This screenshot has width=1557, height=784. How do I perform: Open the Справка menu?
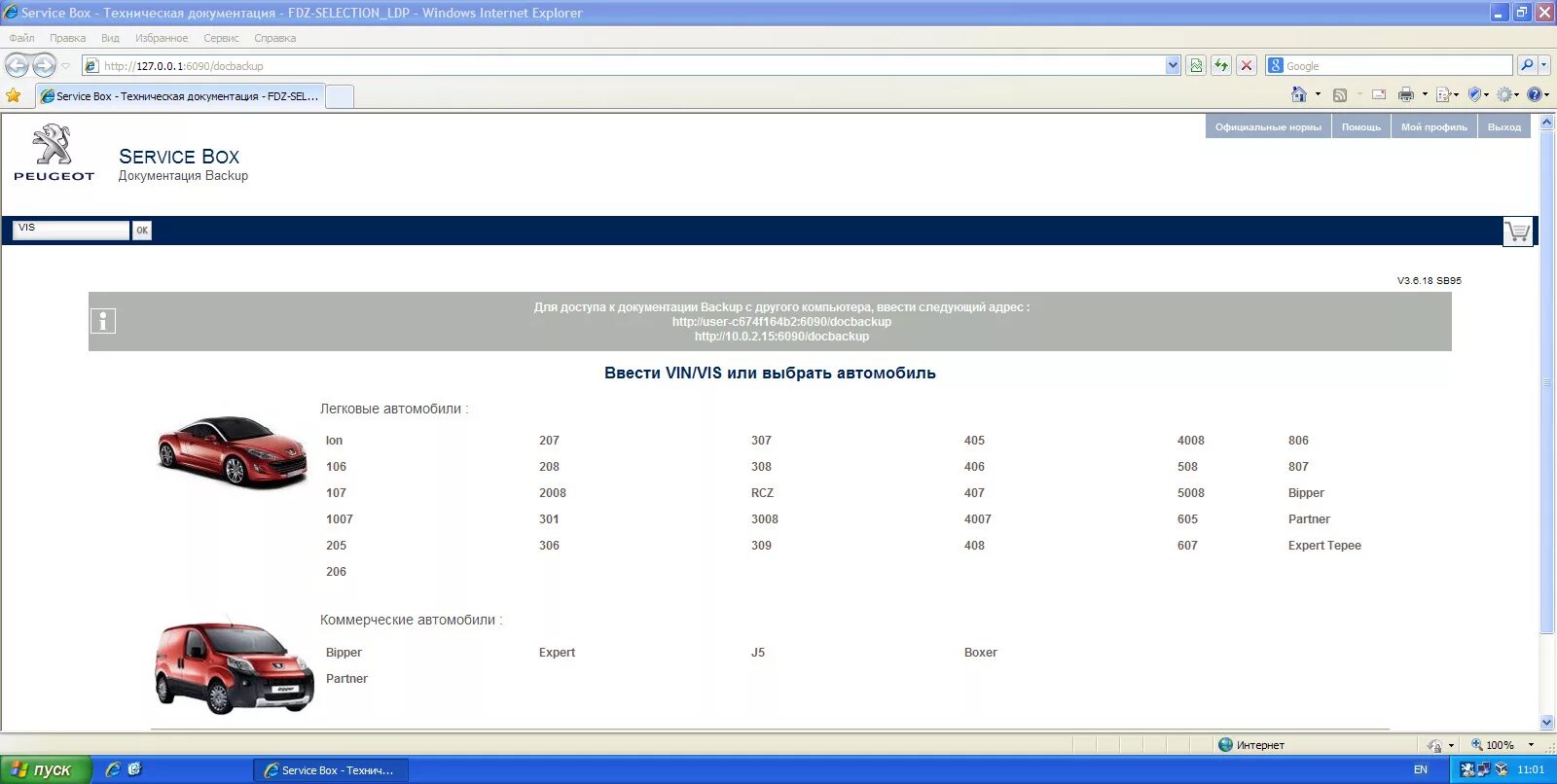tap(274, 38)
